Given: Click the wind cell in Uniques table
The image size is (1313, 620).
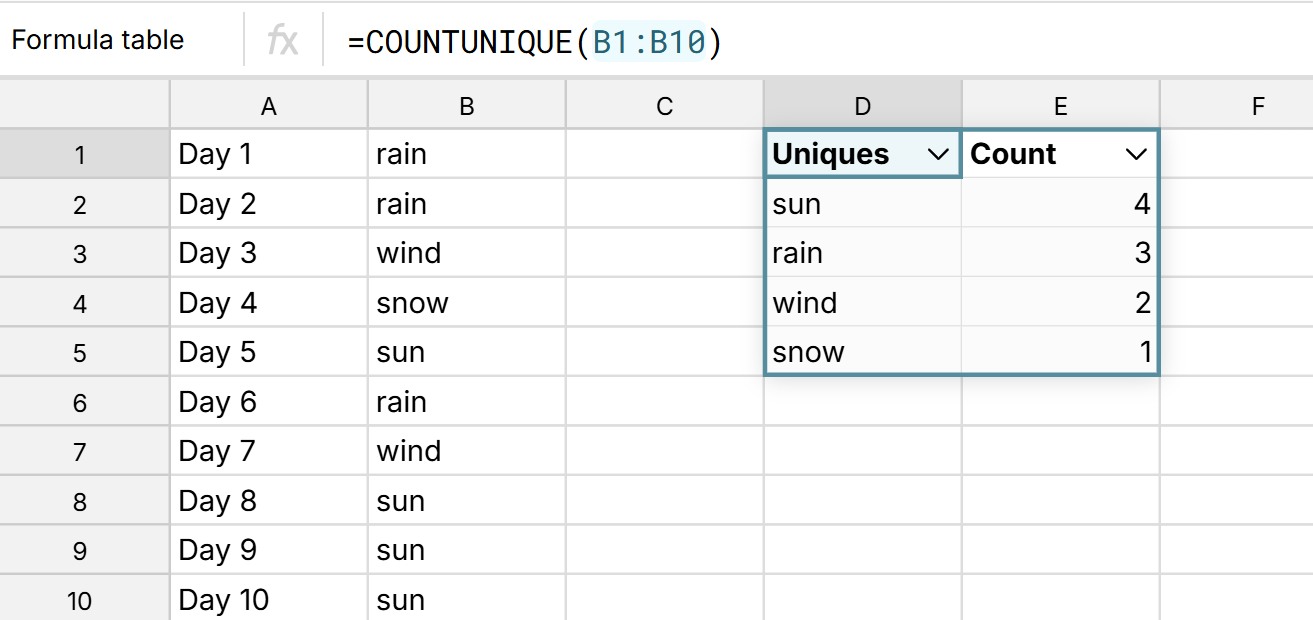Looking at the screenshot, I should [862, 303].
